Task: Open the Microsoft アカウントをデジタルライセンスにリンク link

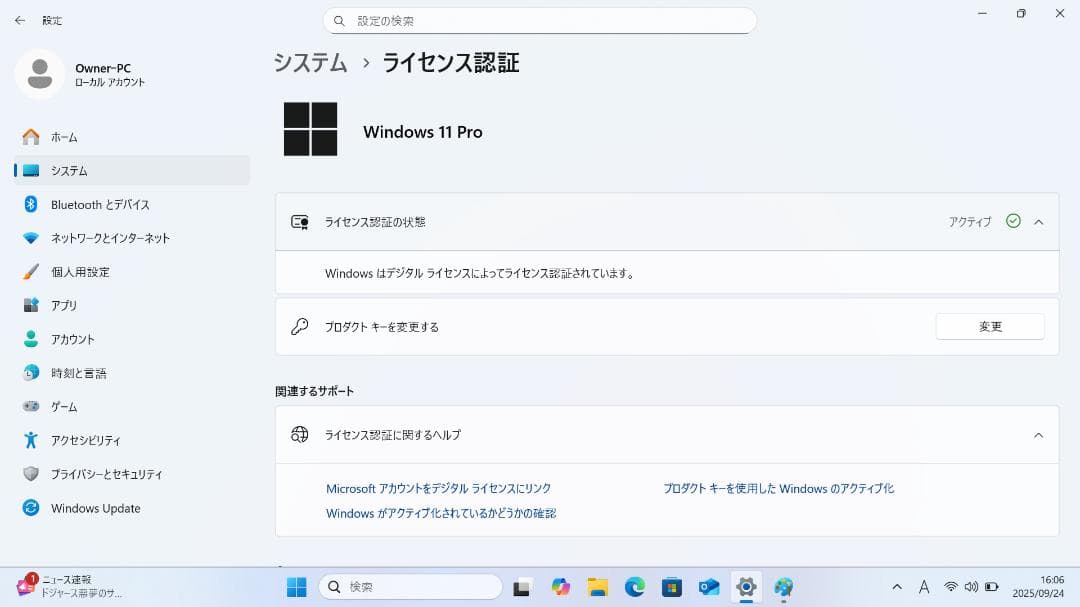Action: [x=437, y=488]
